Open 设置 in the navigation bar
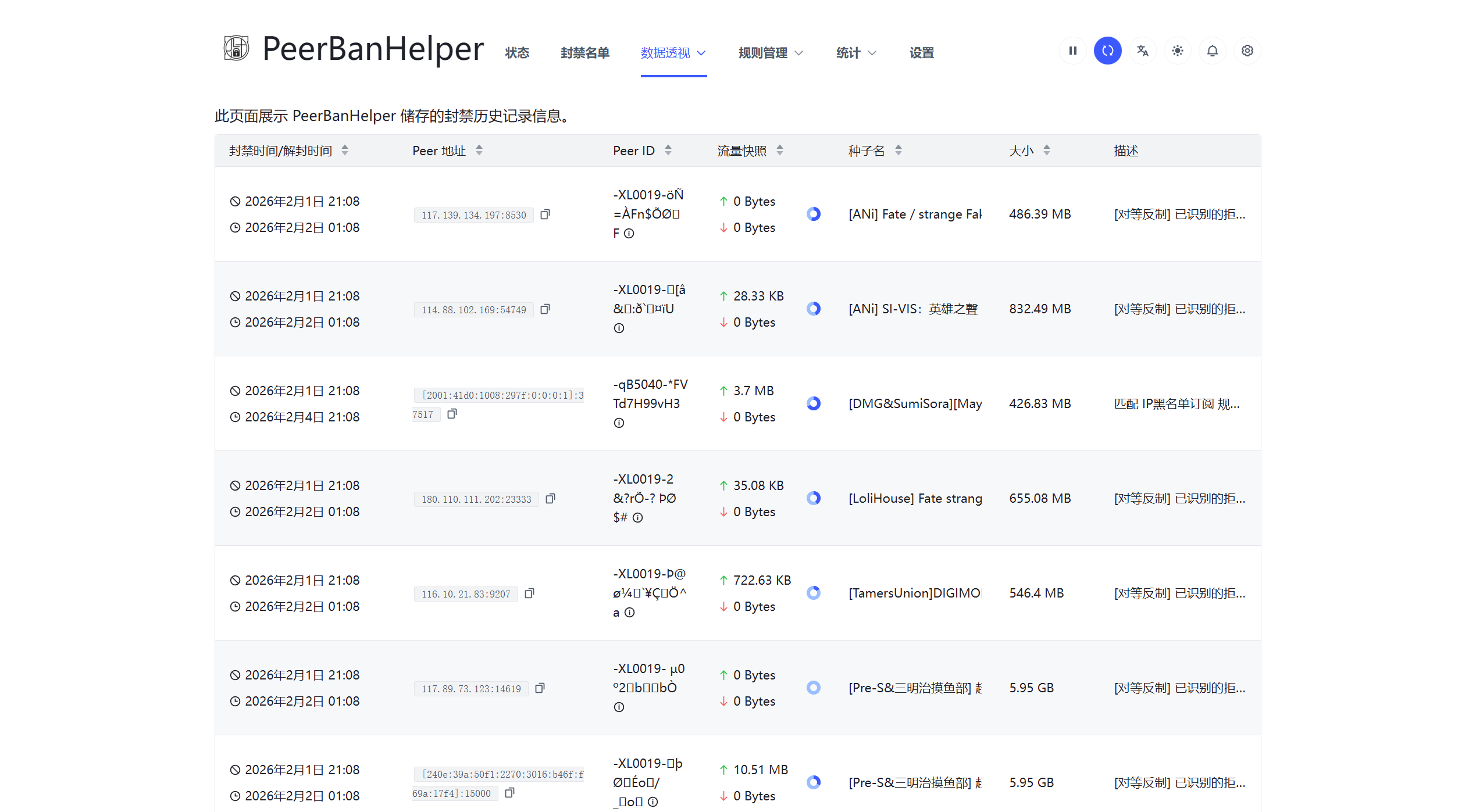1476x812 pixels. pos(921,53)
